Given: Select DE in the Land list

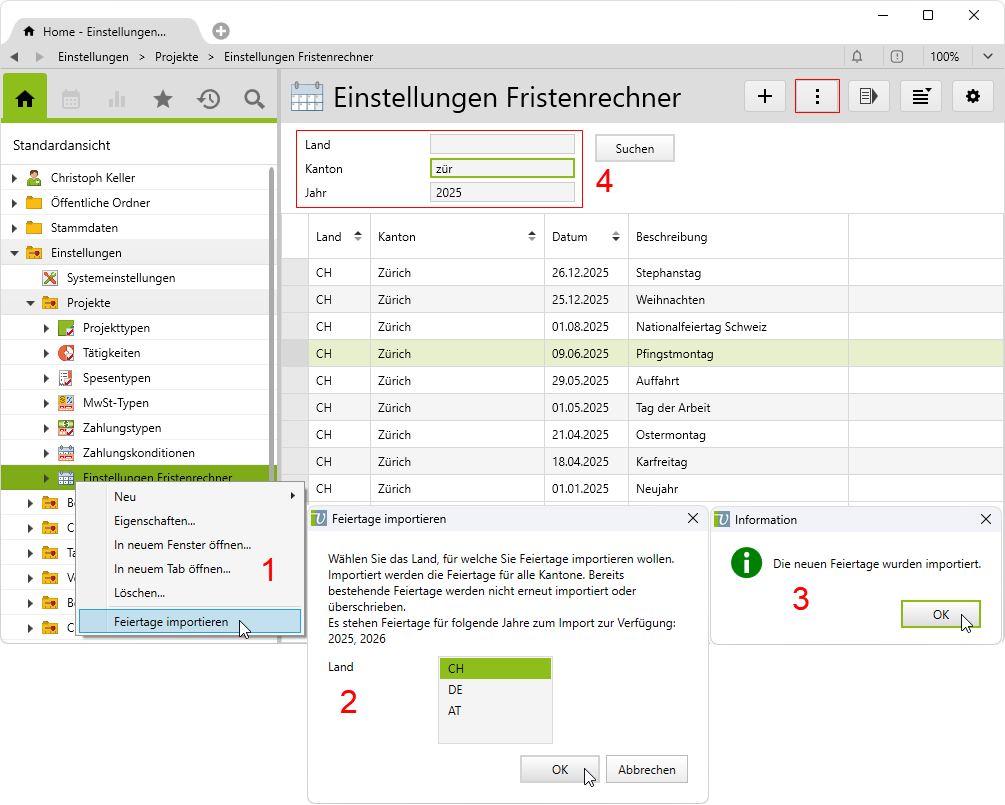Looking at the screenshot, I should pyautogui.click(x=495, y=690).
